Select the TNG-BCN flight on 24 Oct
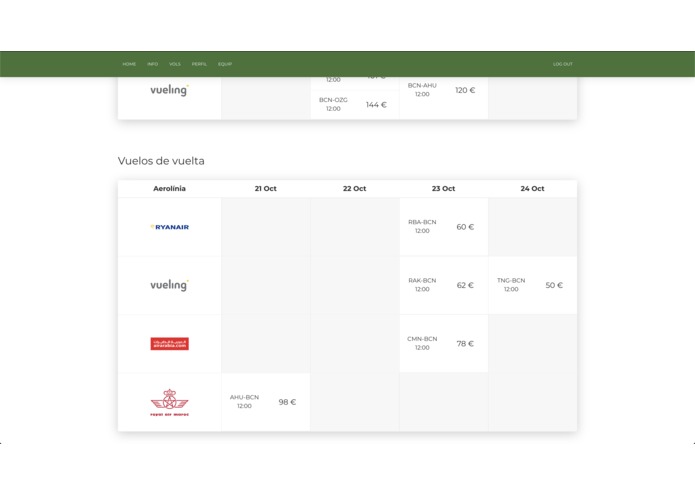 point(533,285)
